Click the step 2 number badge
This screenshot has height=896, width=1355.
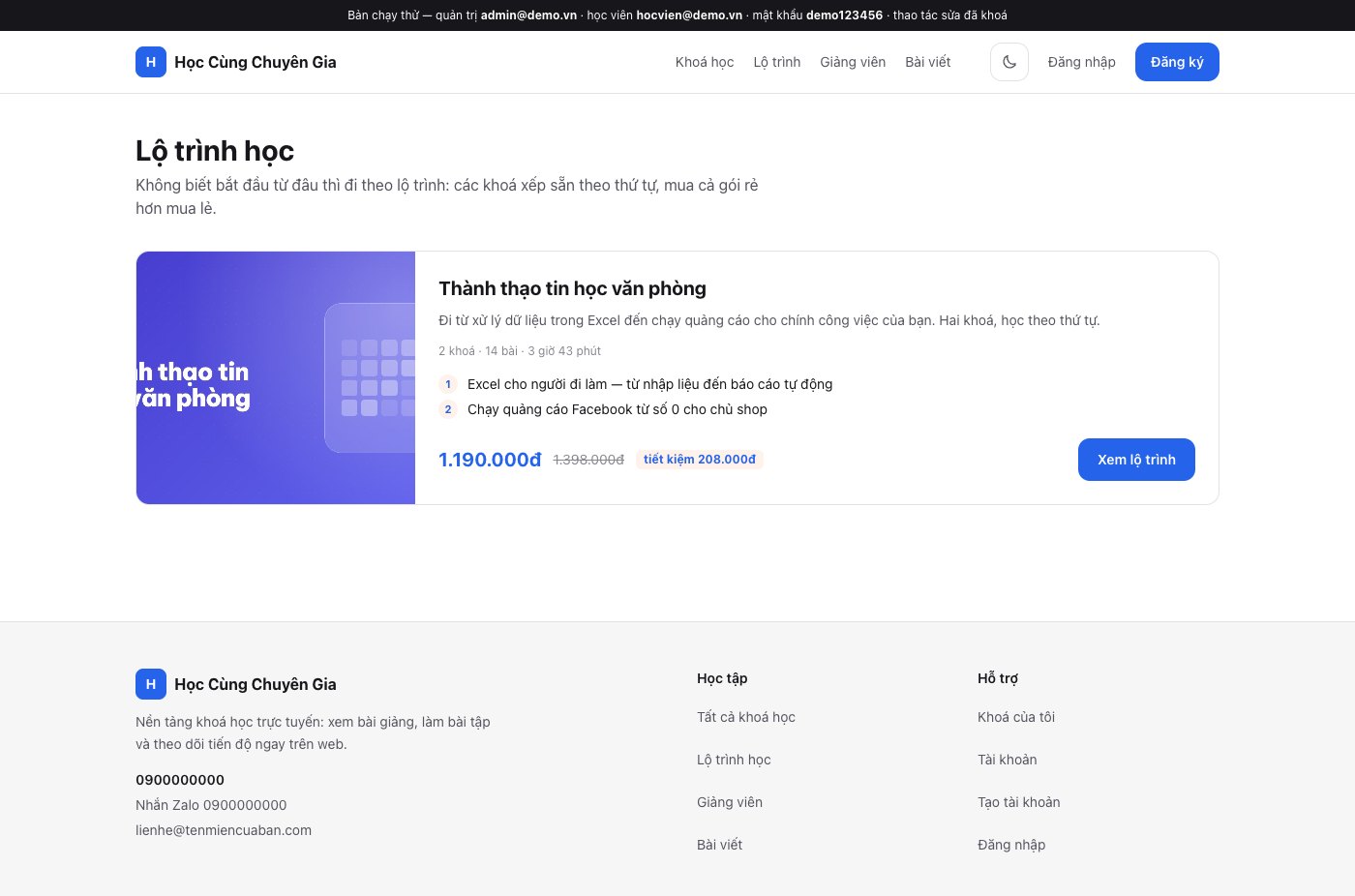click(448, 409)
